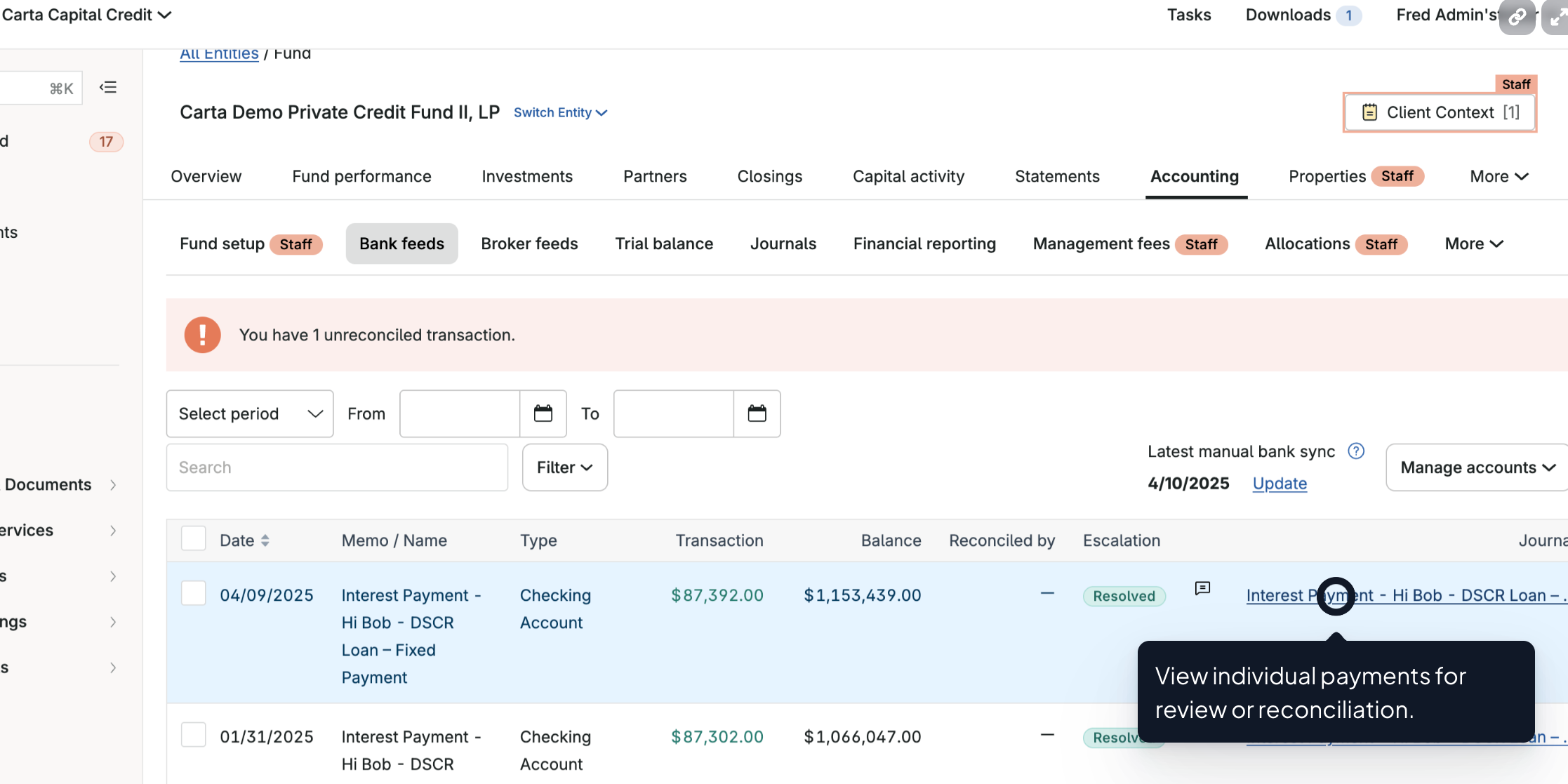The width and height of the screenshot is (1568, 784).
Task: Click inside the Search field
Action: click(337, 467)
